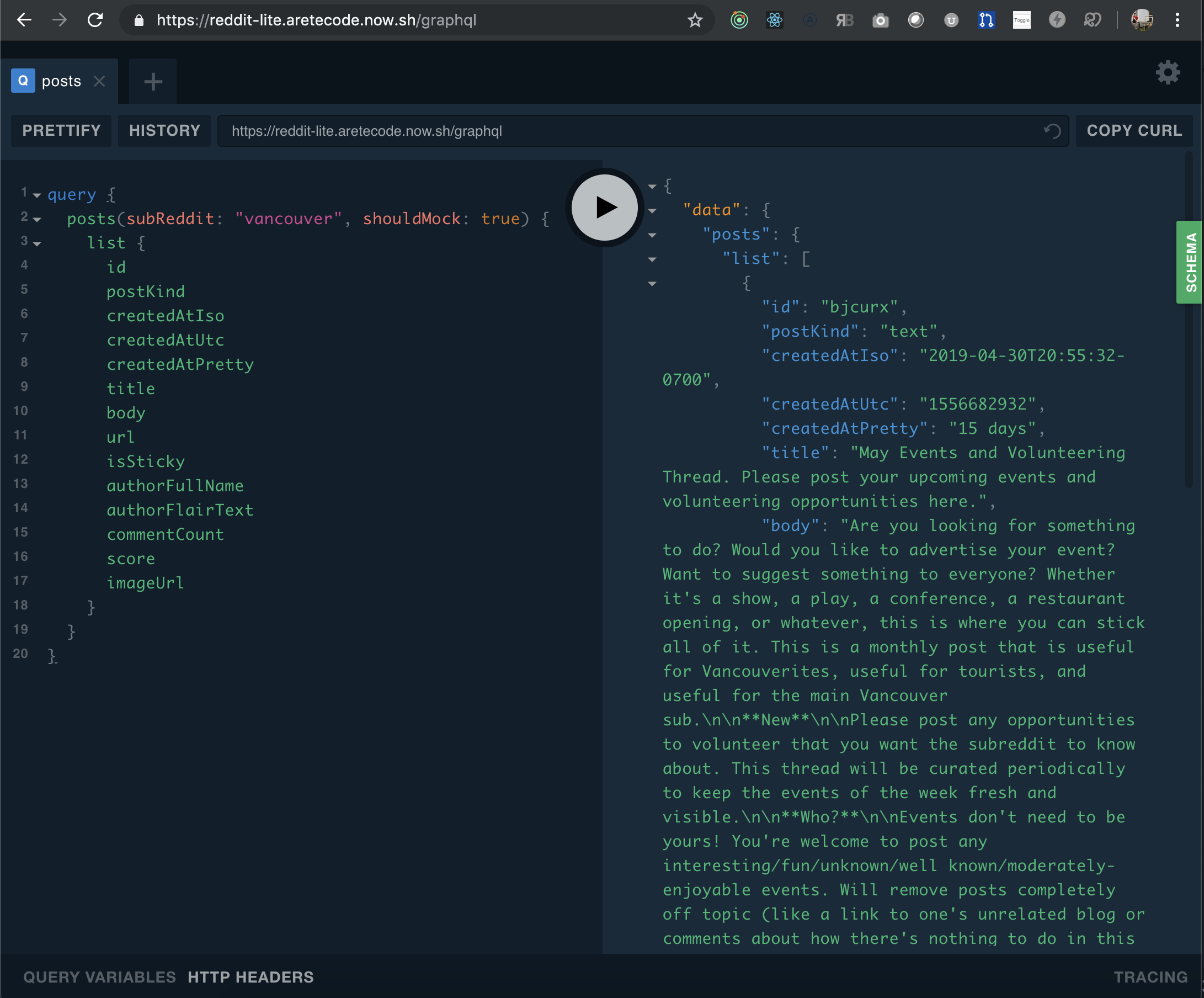The image size is (1204, 998).
Task: Open the React Developer Tools extension
Action: (x=775, y=20)
